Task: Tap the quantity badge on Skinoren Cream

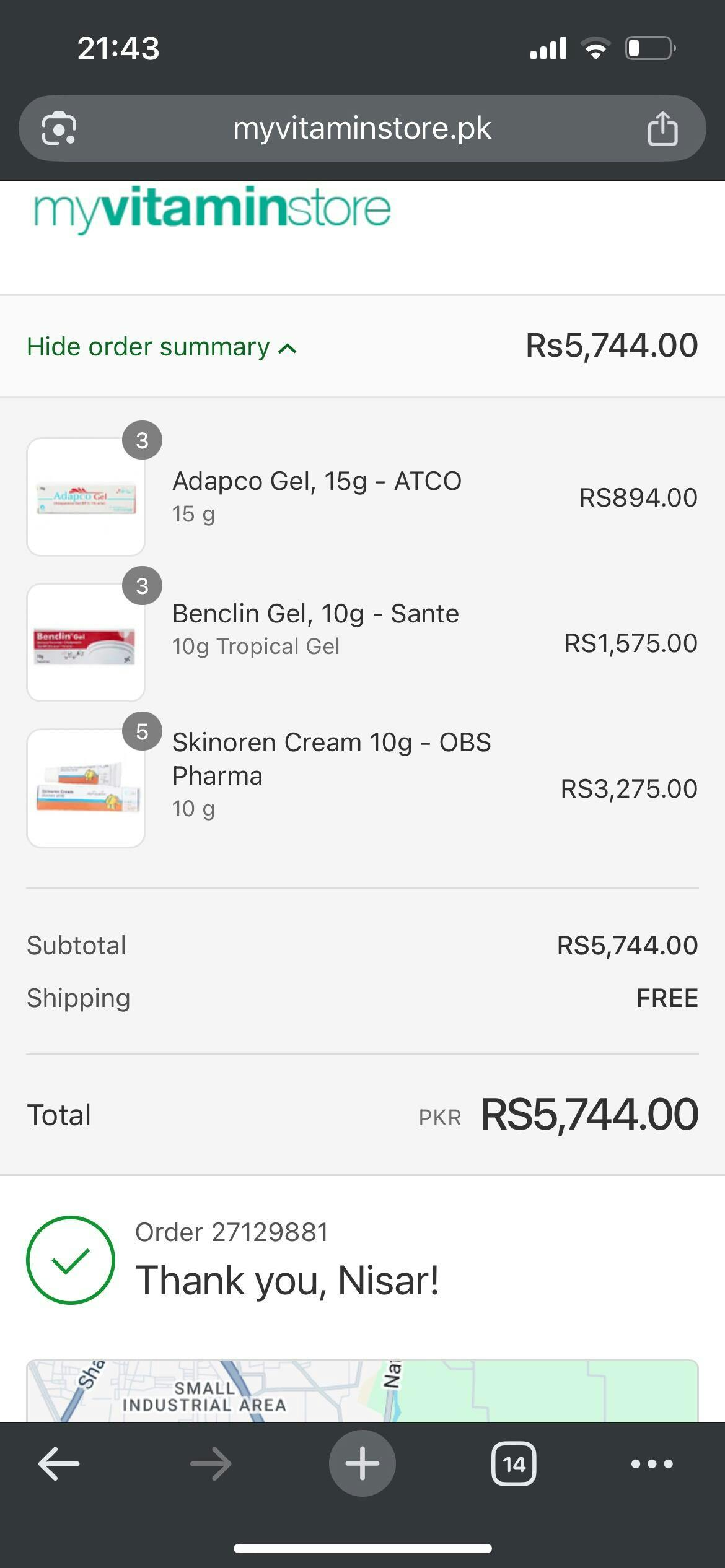Action: (142, 731)
